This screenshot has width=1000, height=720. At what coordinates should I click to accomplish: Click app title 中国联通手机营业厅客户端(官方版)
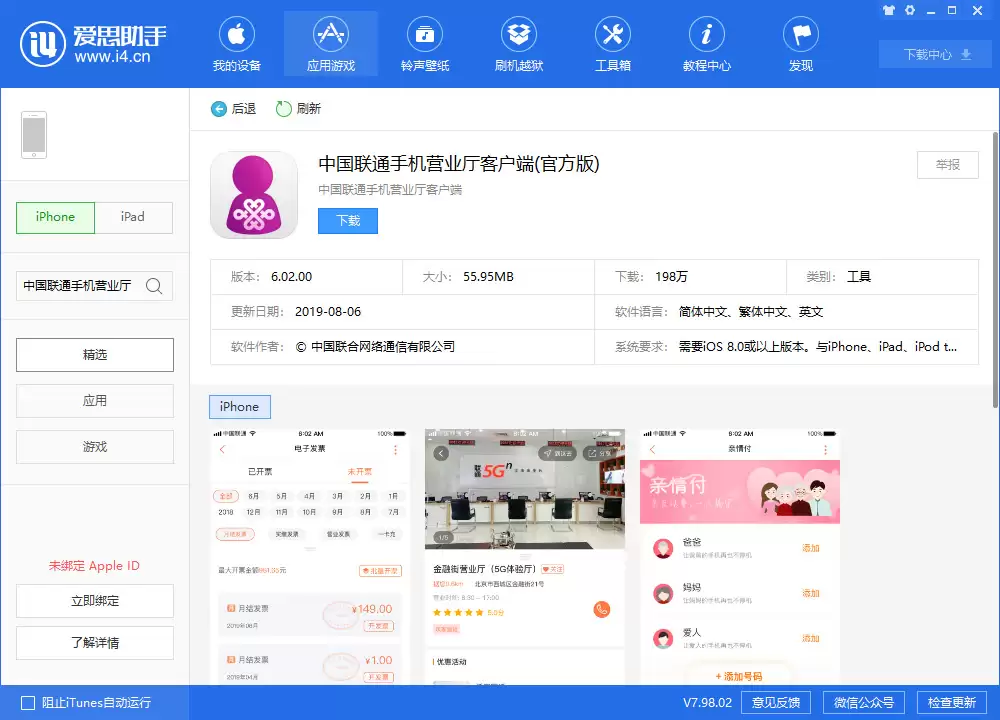[x=459, y=164]
